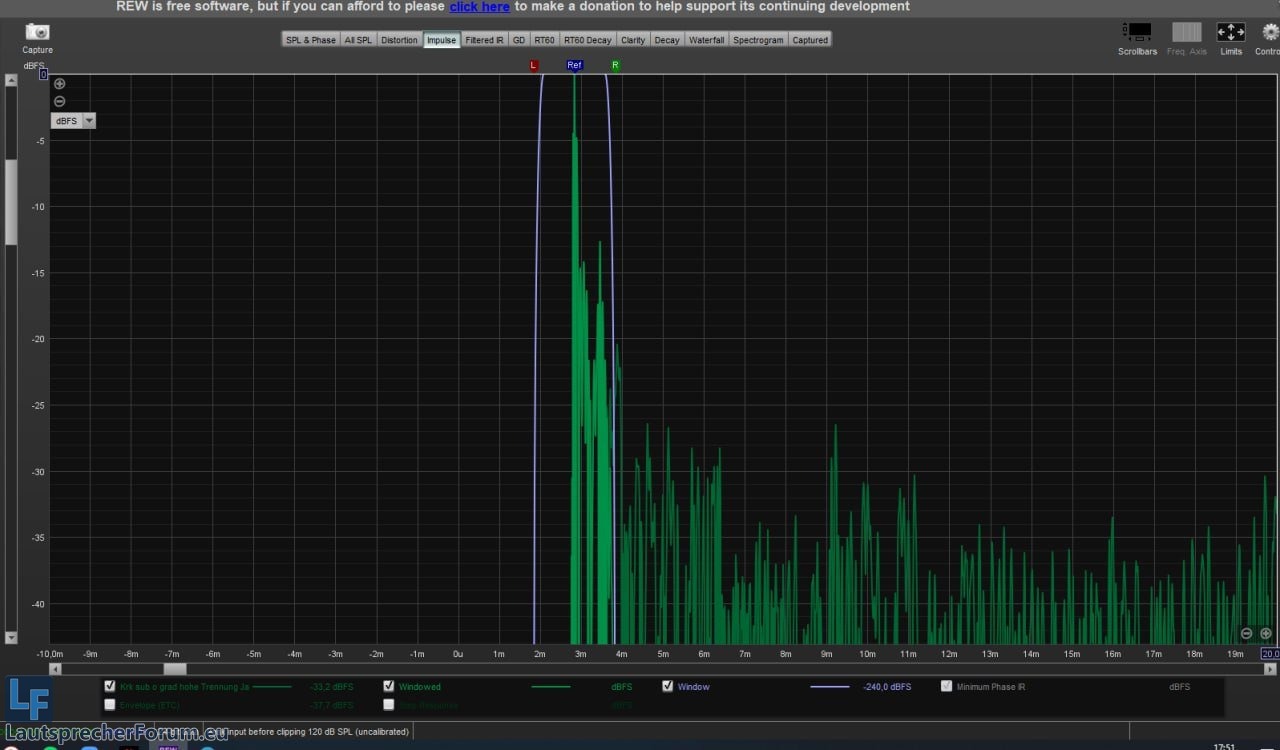The width and height of the screenshot is (1280, 750).
Task: Click the 'click here' donation link
Action: coord(479,7)
